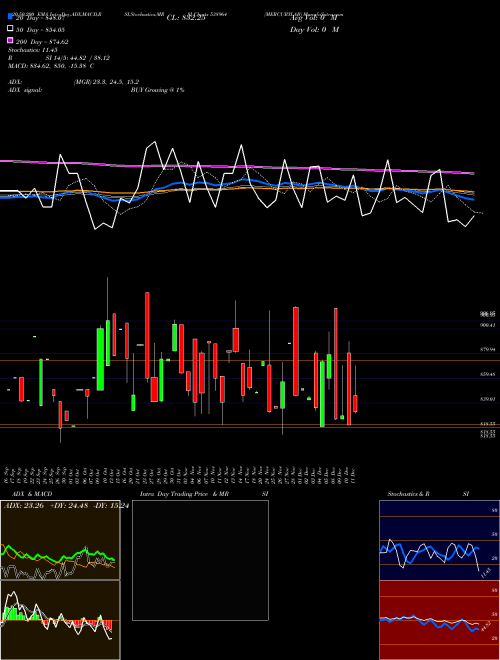Select the '200 Day = 874.62' legend text
The height and width of the screenshot is (660, 500).
42,42
